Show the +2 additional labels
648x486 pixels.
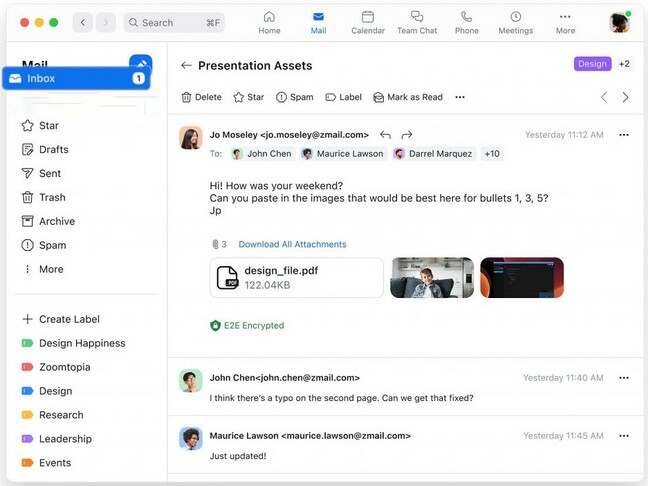pyautogui.click(x=624, y=64)
